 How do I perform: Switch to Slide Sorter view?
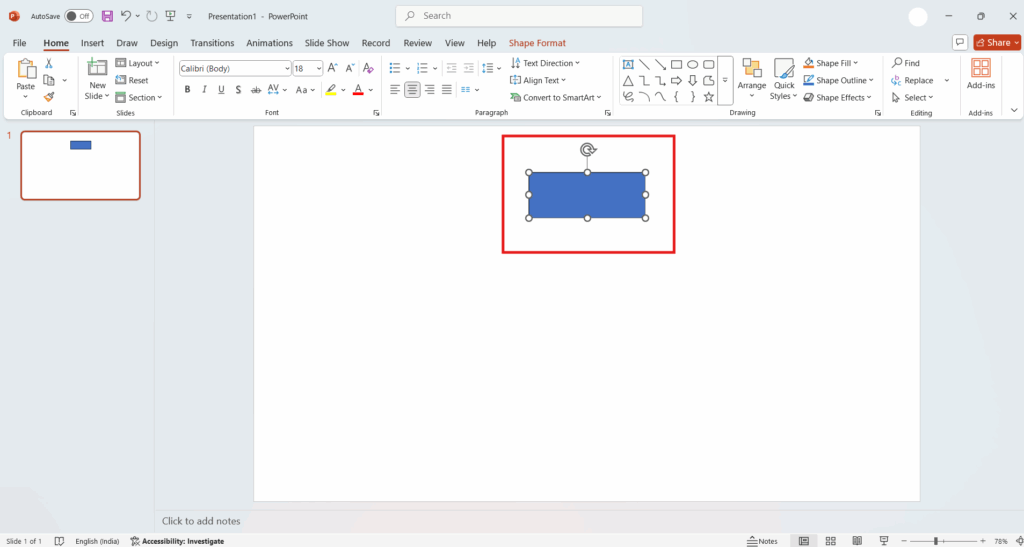(x=831, y=541)
